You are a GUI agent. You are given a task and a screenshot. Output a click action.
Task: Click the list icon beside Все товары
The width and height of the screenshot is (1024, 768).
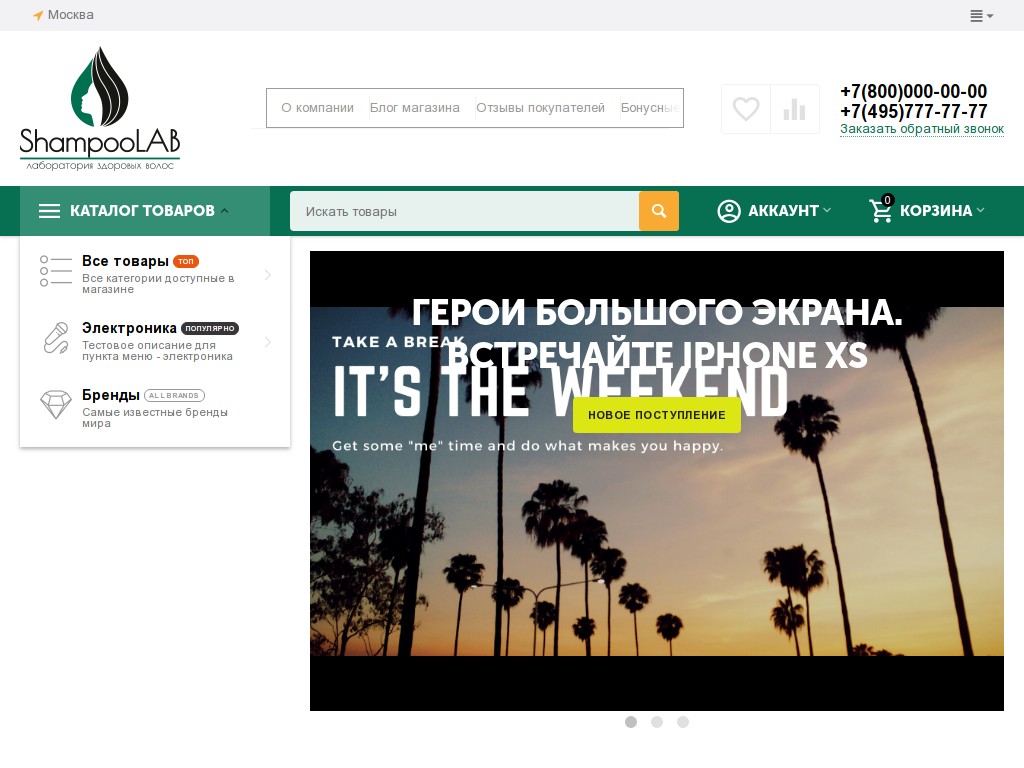(56, 271)
